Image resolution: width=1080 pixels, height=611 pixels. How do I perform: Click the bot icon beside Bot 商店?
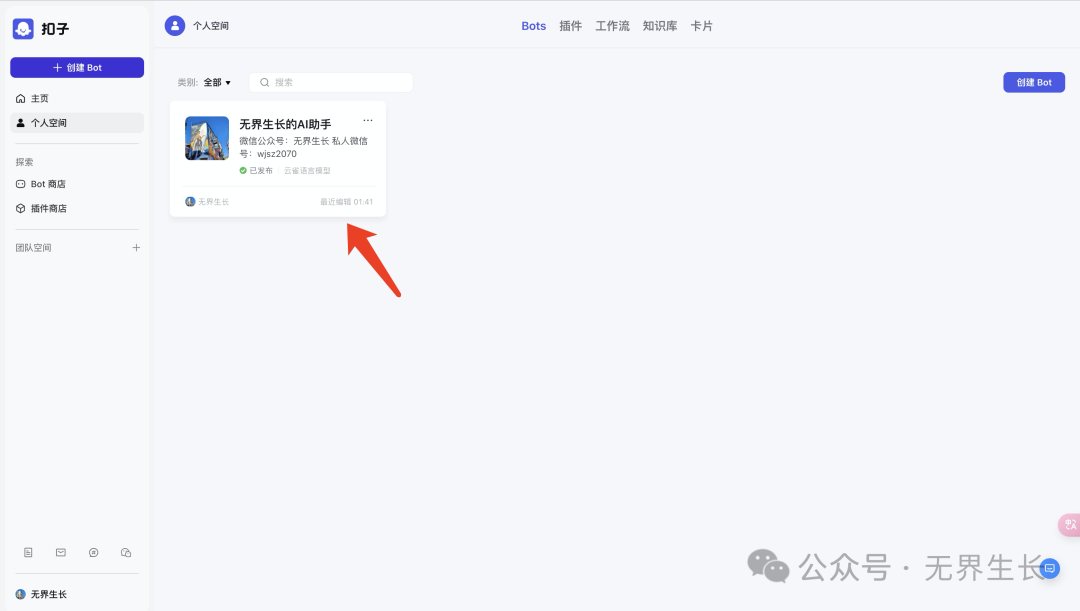click(21, 184)
